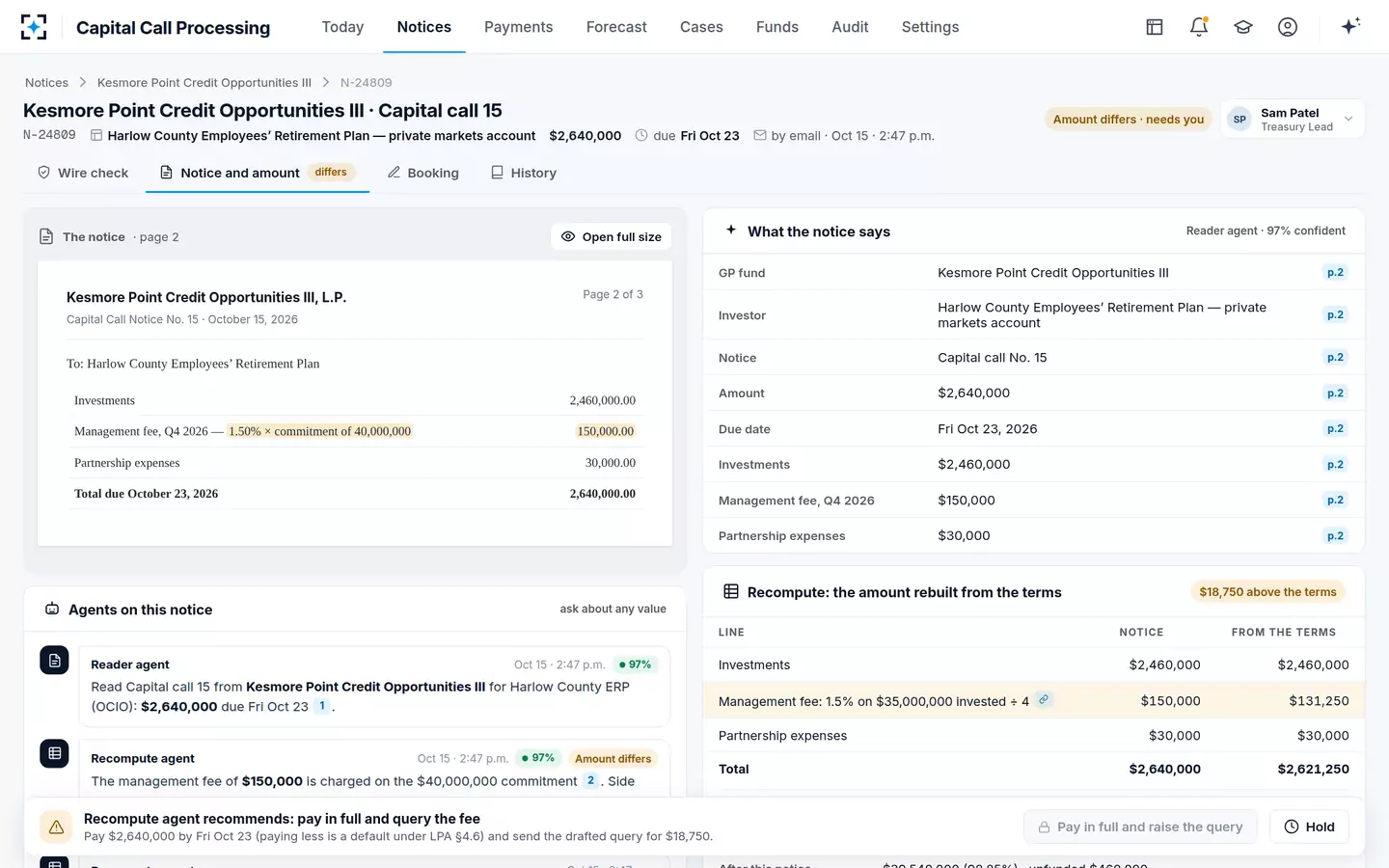
Task: Click the Capital Call Processing logo icon
Action: pos(34,27)
